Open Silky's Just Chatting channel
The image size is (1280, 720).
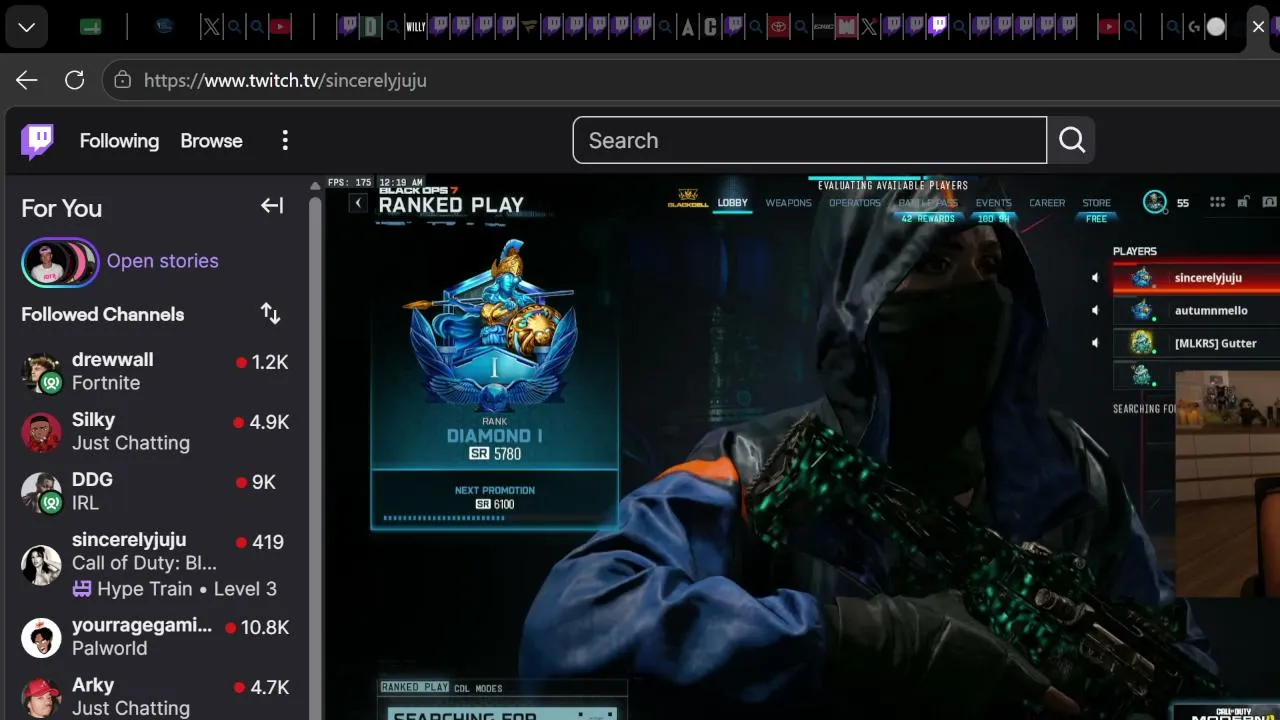(155, 431)
